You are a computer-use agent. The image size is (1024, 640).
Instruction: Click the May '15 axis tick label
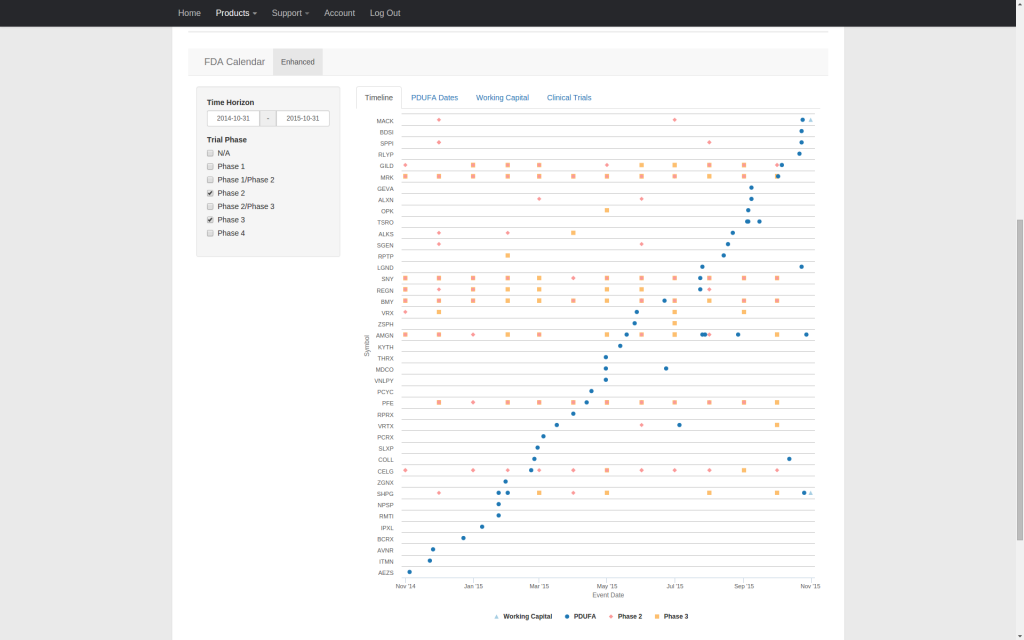[607, 586]
